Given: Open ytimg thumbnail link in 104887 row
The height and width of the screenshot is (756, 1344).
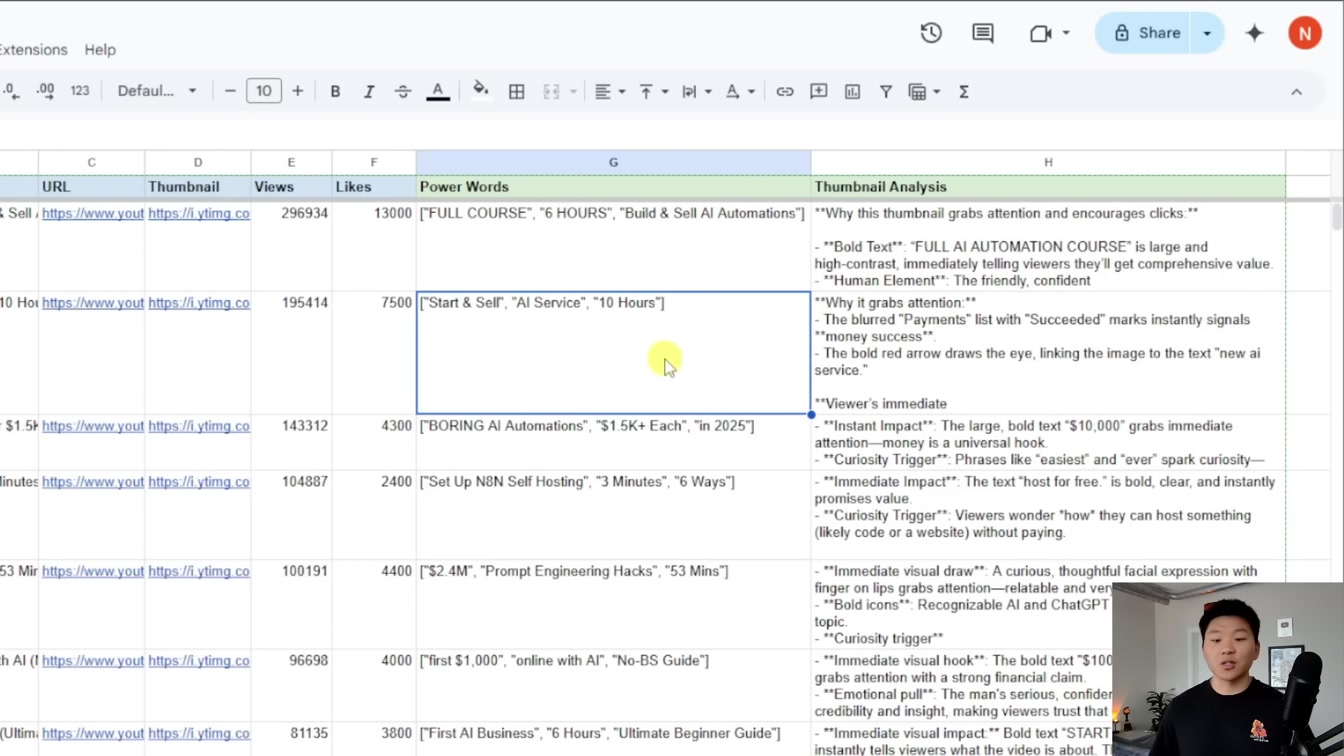Looking at the screenshot, I should [x=199, y=481].
